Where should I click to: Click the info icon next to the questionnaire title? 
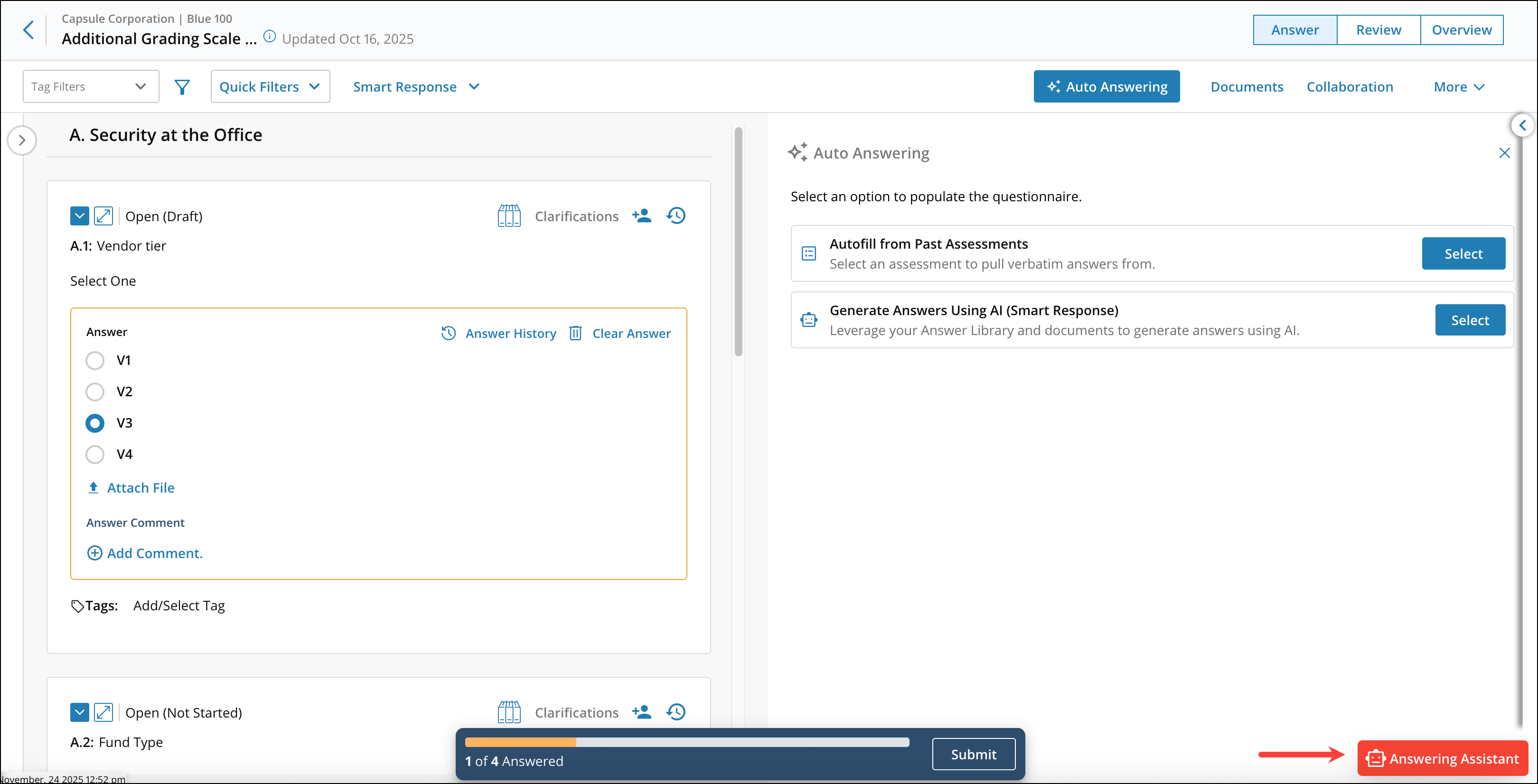[x=269, y=36]
